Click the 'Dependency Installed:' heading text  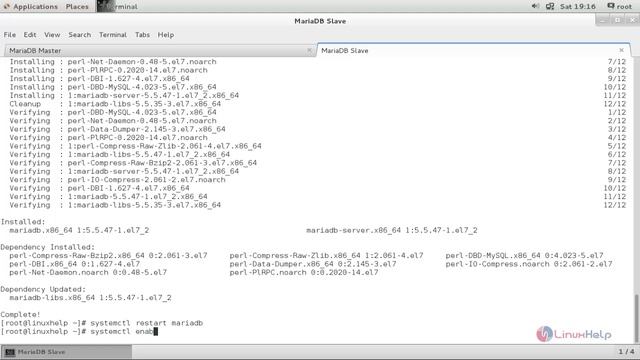click(47, 247)
